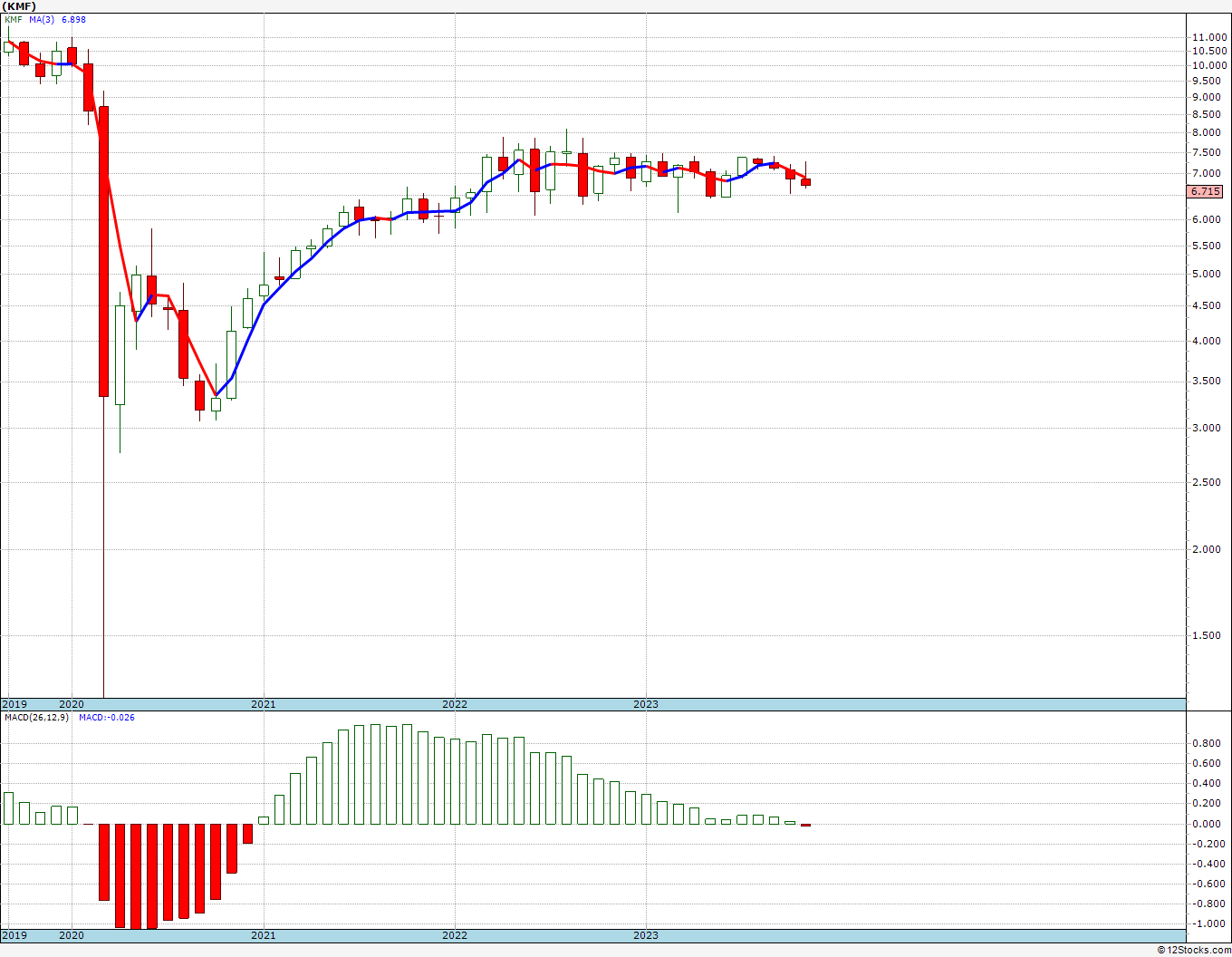1232x957 pixels.
Task: Select the KMF legend label
Action: pyautogui.click(x=13, y=19)
